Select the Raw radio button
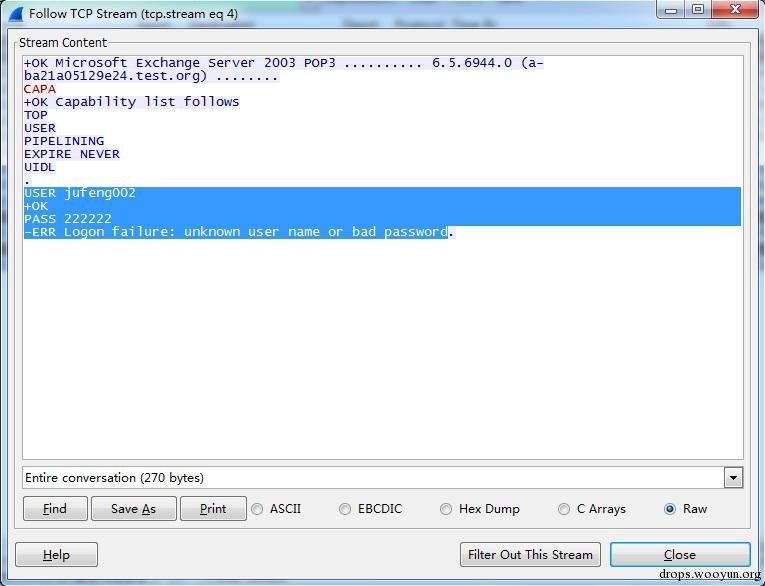This screenshot has width=765, height=586. click(670, 509)
